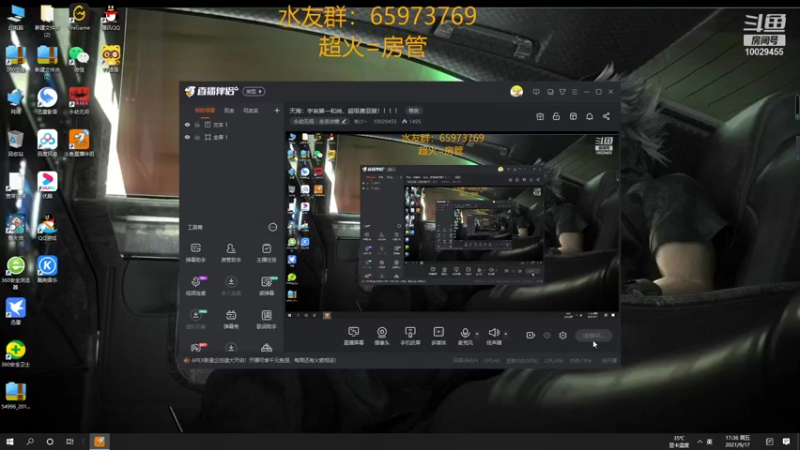
Task: Toggle preview eye icon near settings gear
Action: 547,335
